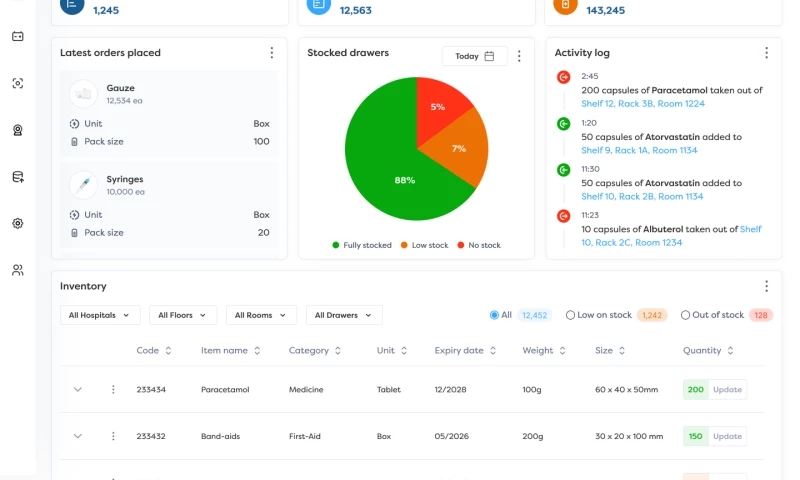Open the All Drawers dropdown

pos(344,315)
